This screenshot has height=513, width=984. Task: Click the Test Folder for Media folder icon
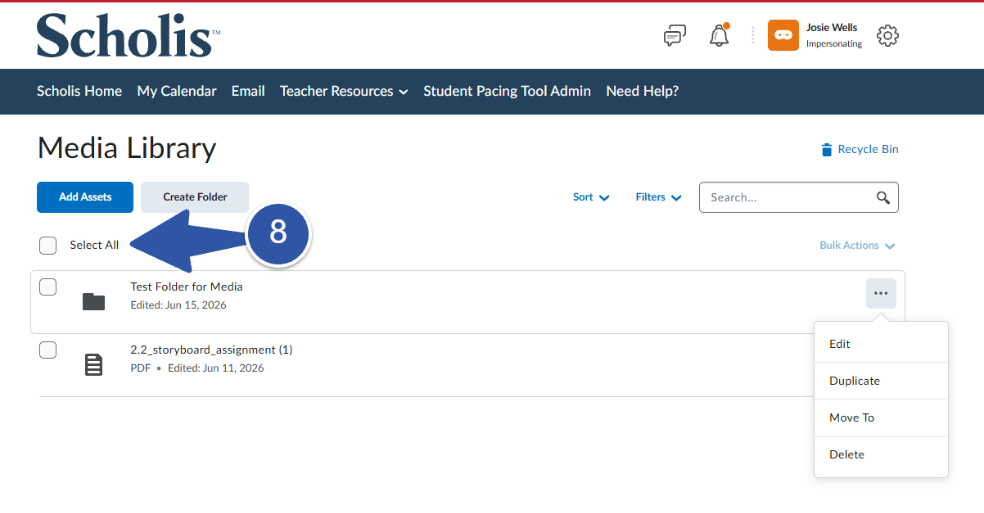pos(94,302)
